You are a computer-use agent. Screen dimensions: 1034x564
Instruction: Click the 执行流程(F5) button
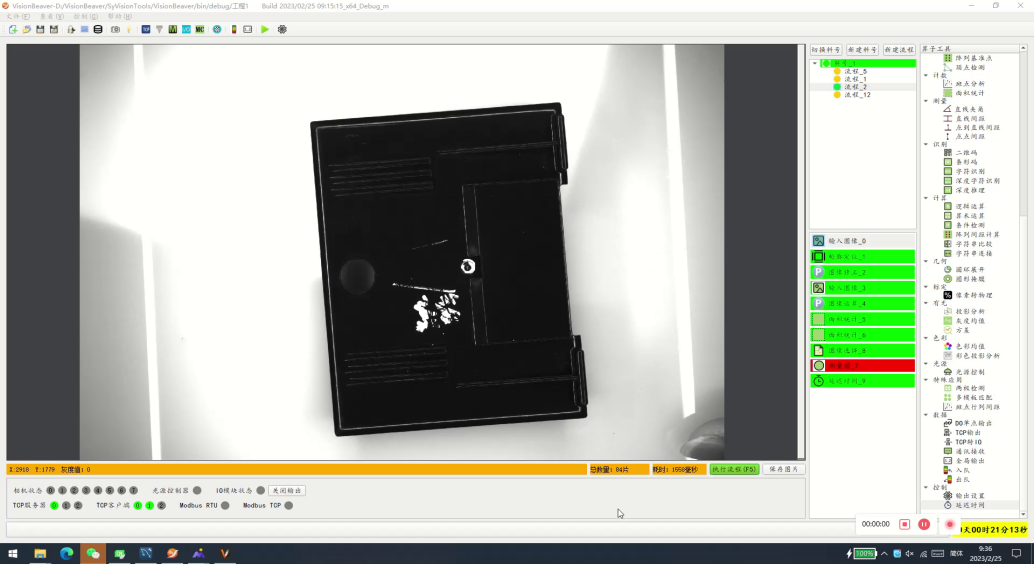734,469
